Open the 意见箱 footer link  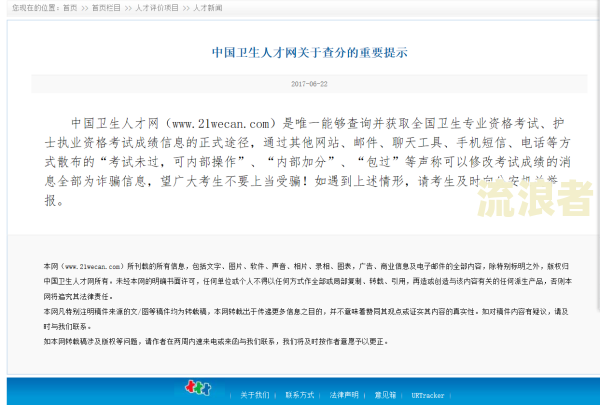click(385, 395)
